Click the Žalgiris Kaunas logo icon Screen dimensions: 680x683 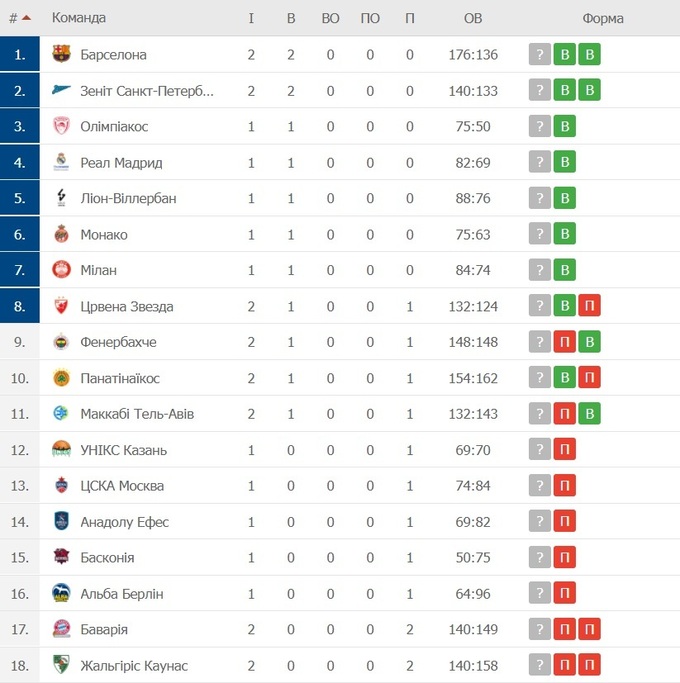(61, 665)
